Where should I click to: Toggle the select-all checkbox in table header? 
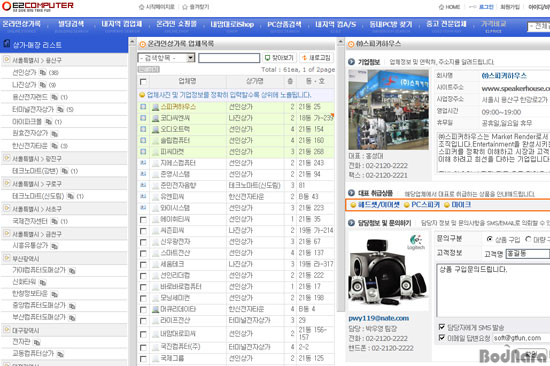143,82
